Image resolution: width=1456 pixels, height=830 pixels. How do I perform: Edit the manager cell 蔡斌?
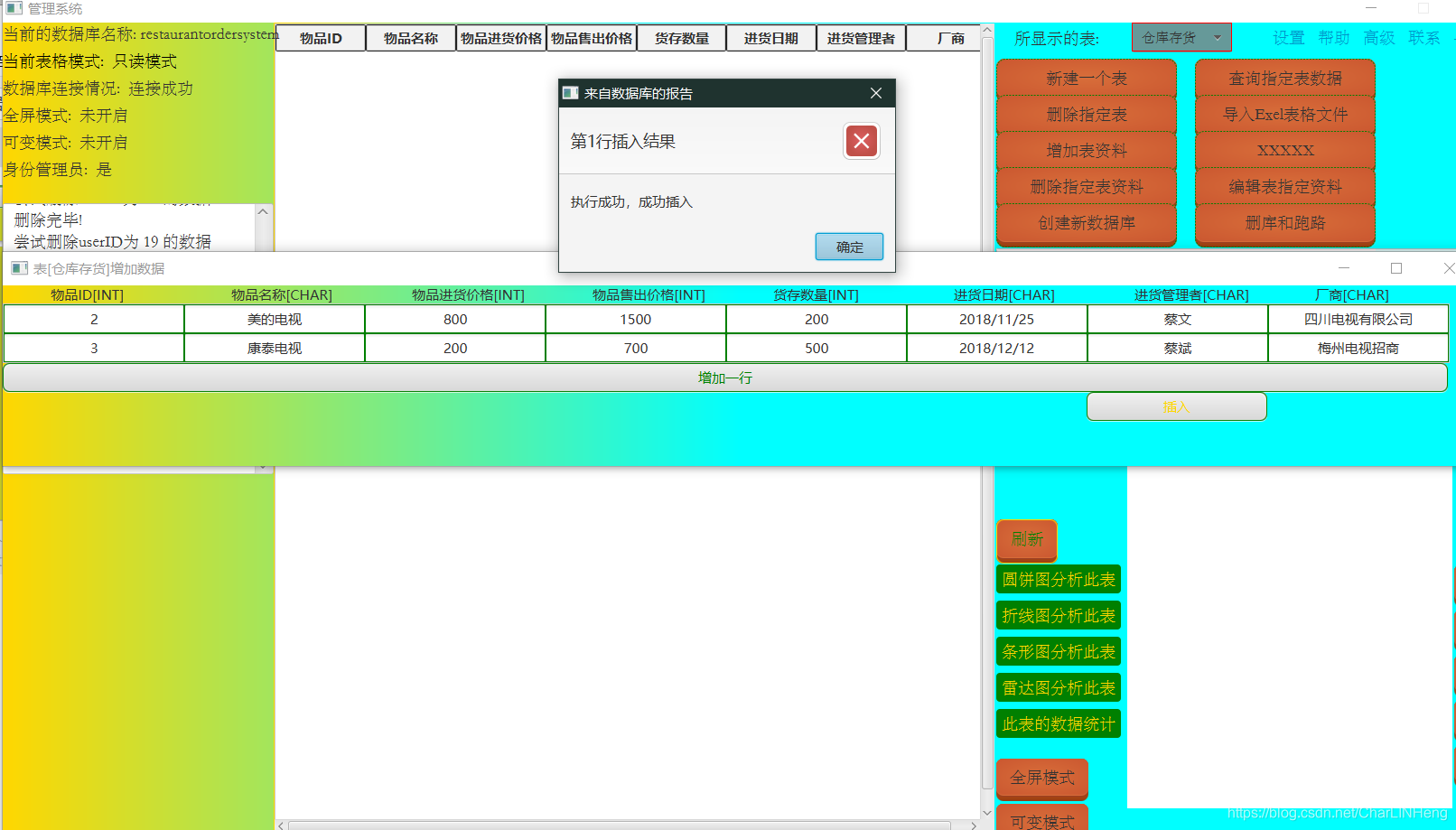tap(1178, 349)
